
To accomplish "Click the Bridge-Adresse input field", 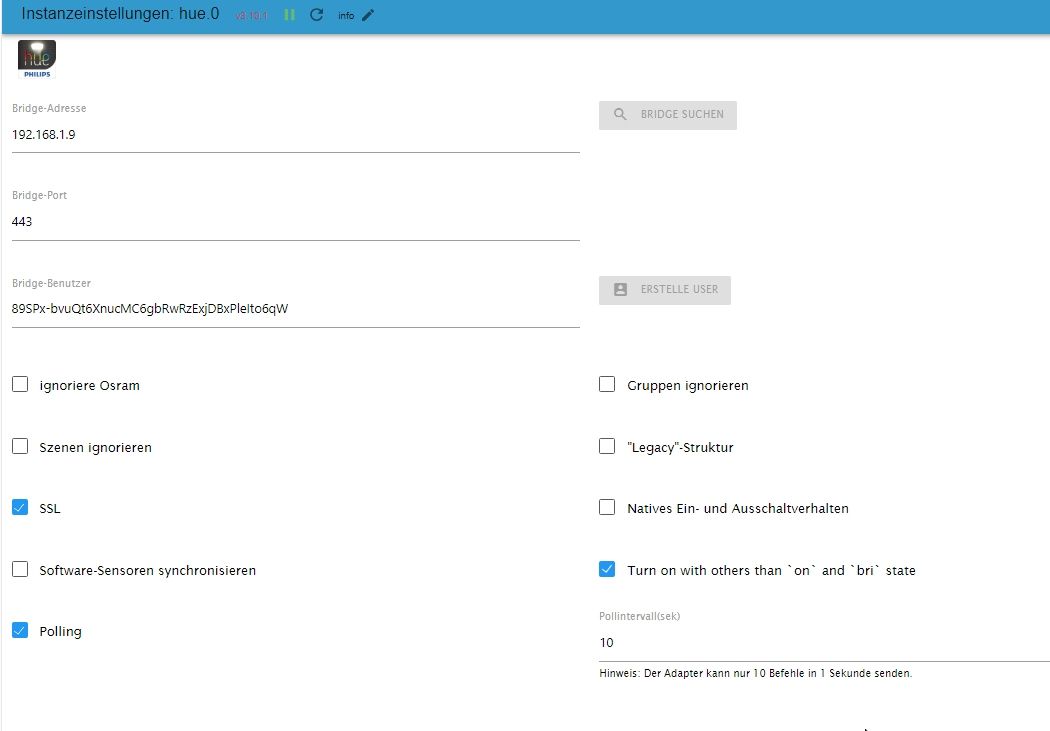I will 295,135.
